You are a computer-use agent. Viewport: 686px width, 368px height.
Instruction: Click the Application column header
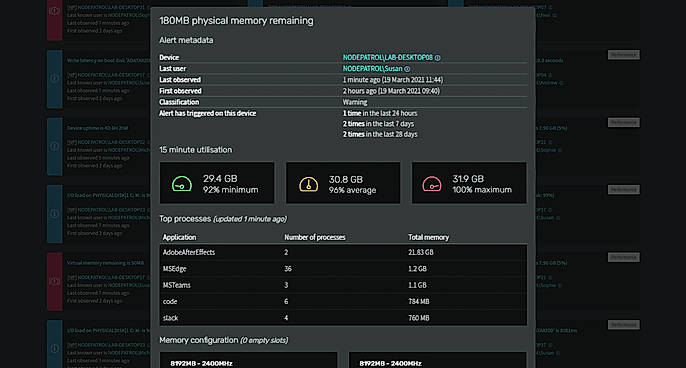point(179,237)
